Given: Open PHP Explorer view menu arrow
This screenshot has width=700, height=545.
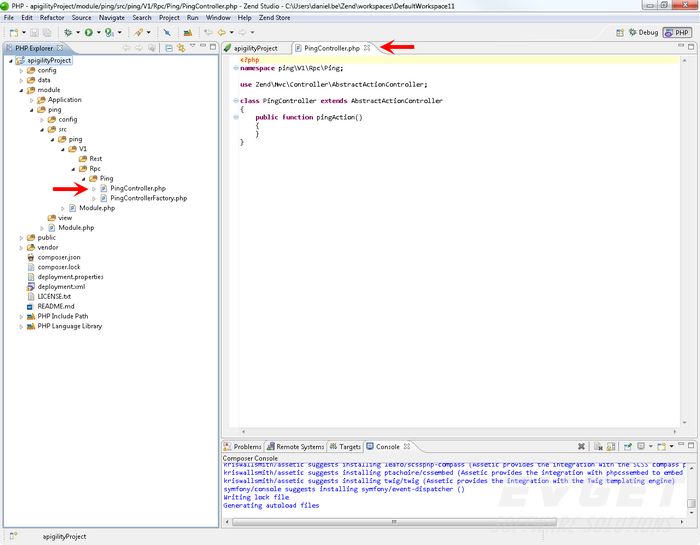Looking at the screenshot, I should pos(193,46).
